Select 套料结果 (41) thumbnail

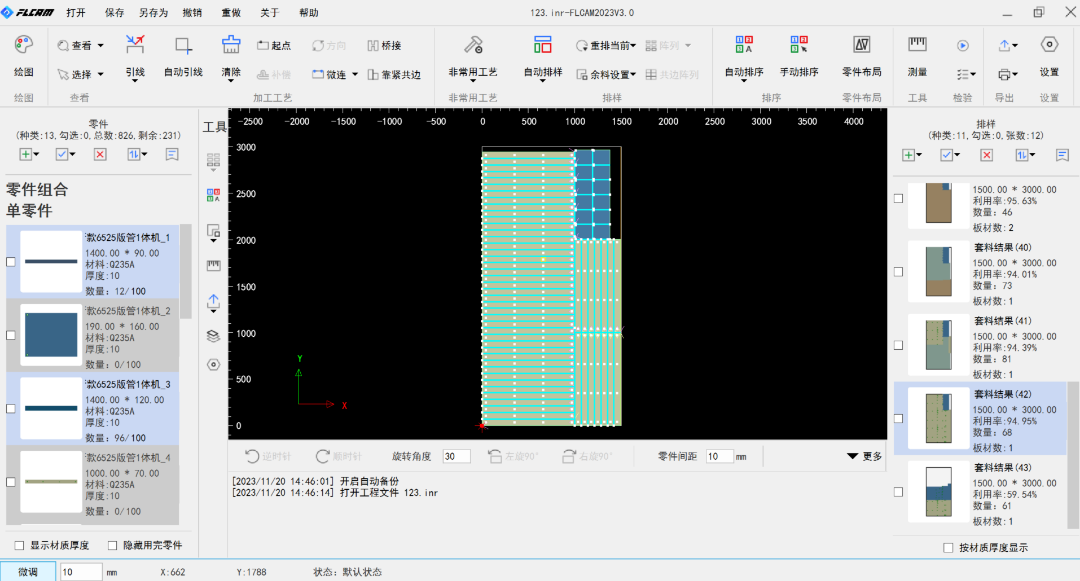point(938,345)
